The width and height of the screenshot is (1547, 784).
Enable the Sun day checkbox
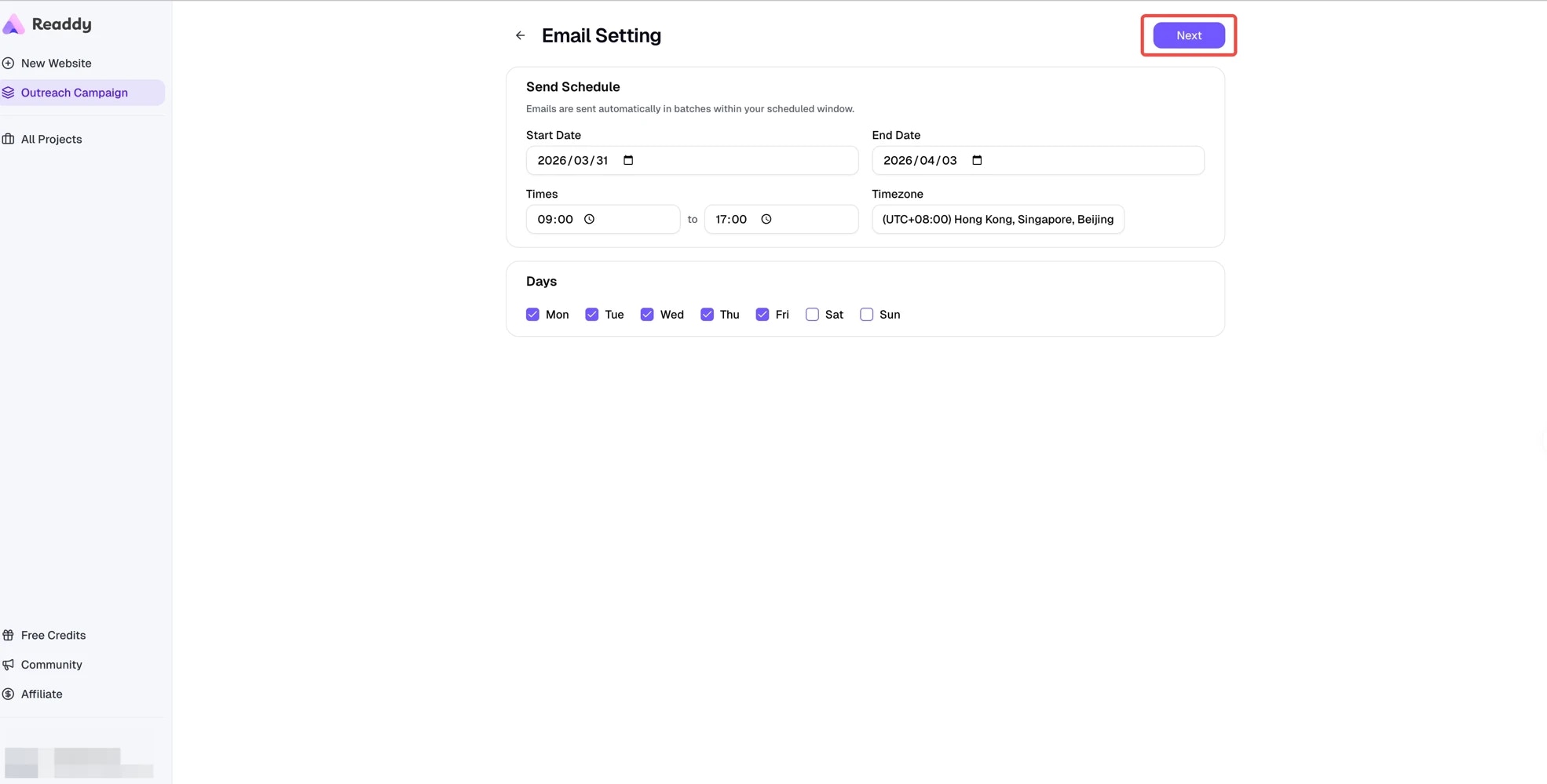[866, 314]
